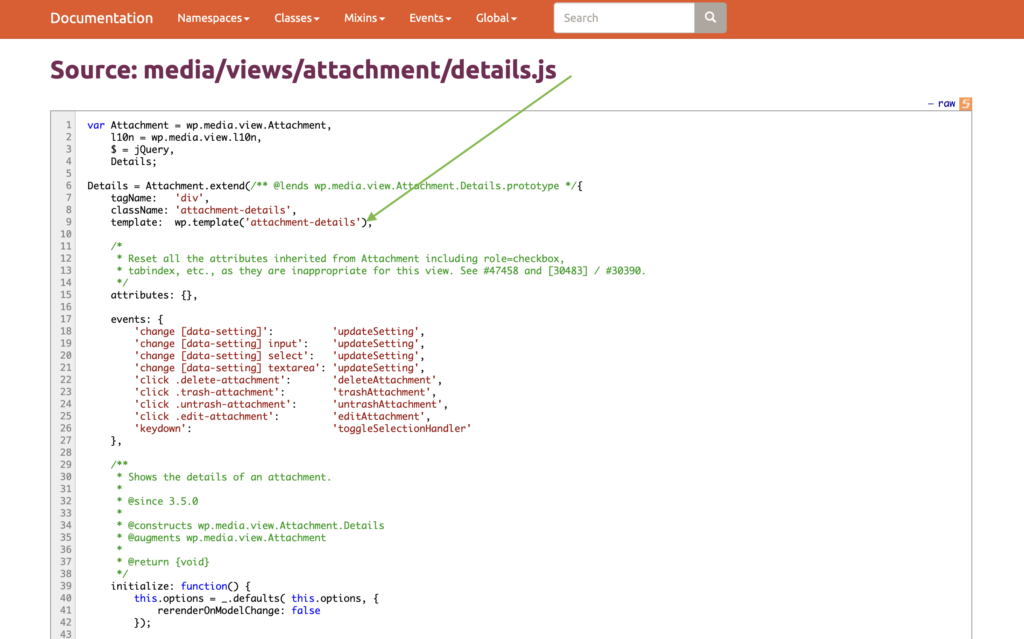The image size is (1024, 639).
Task: Click line number 9 in the gutter
Action: pos(68,222)
